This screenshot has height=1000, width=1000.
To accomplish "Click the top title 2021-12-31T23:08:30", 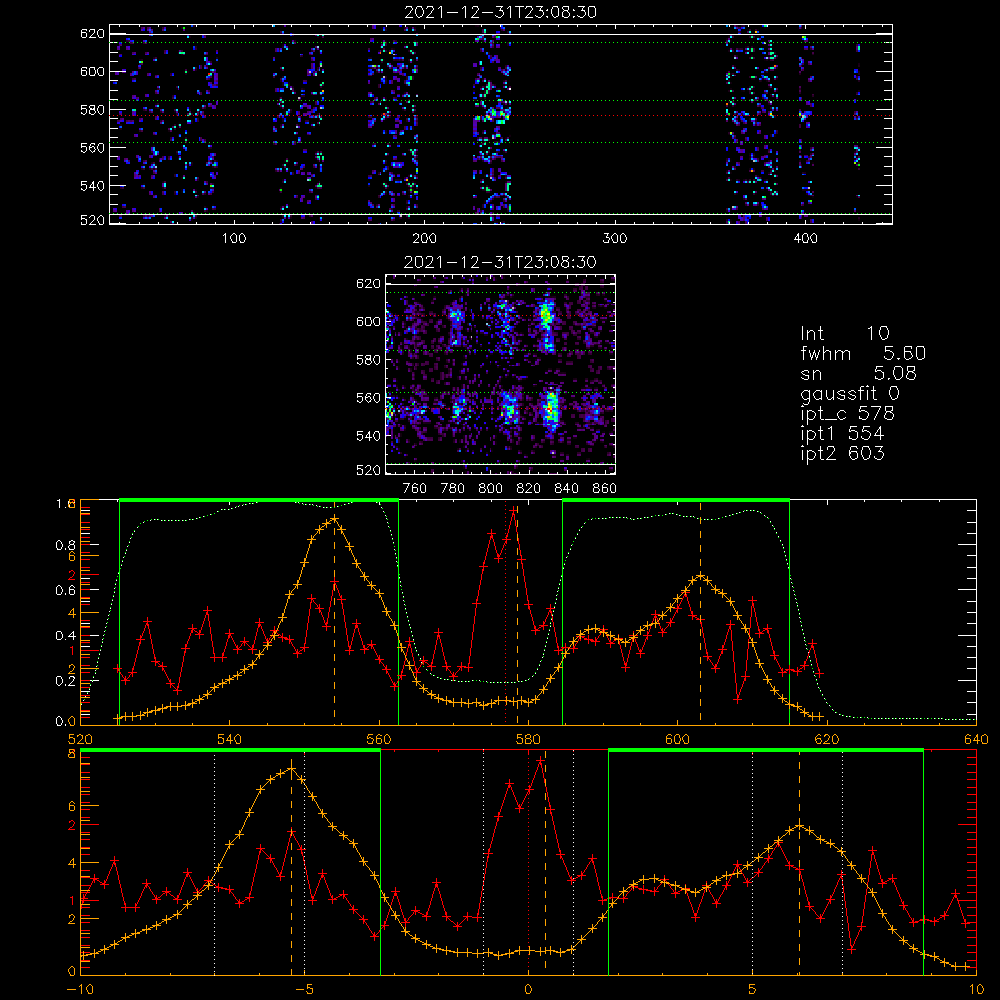I will tap(501, 11).
